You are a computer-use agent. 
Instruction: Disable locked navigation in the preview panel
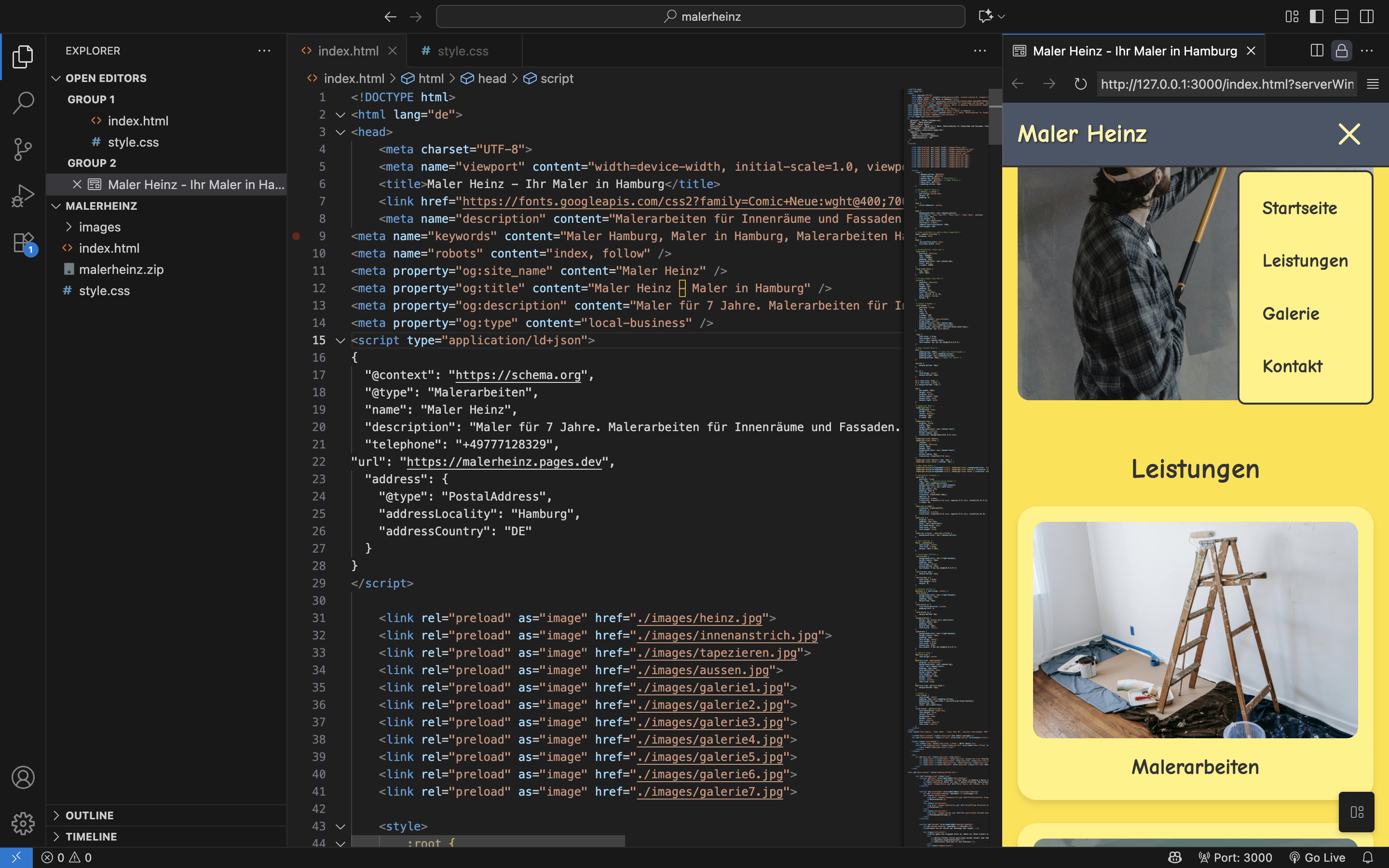click(x=1341, y=51)
